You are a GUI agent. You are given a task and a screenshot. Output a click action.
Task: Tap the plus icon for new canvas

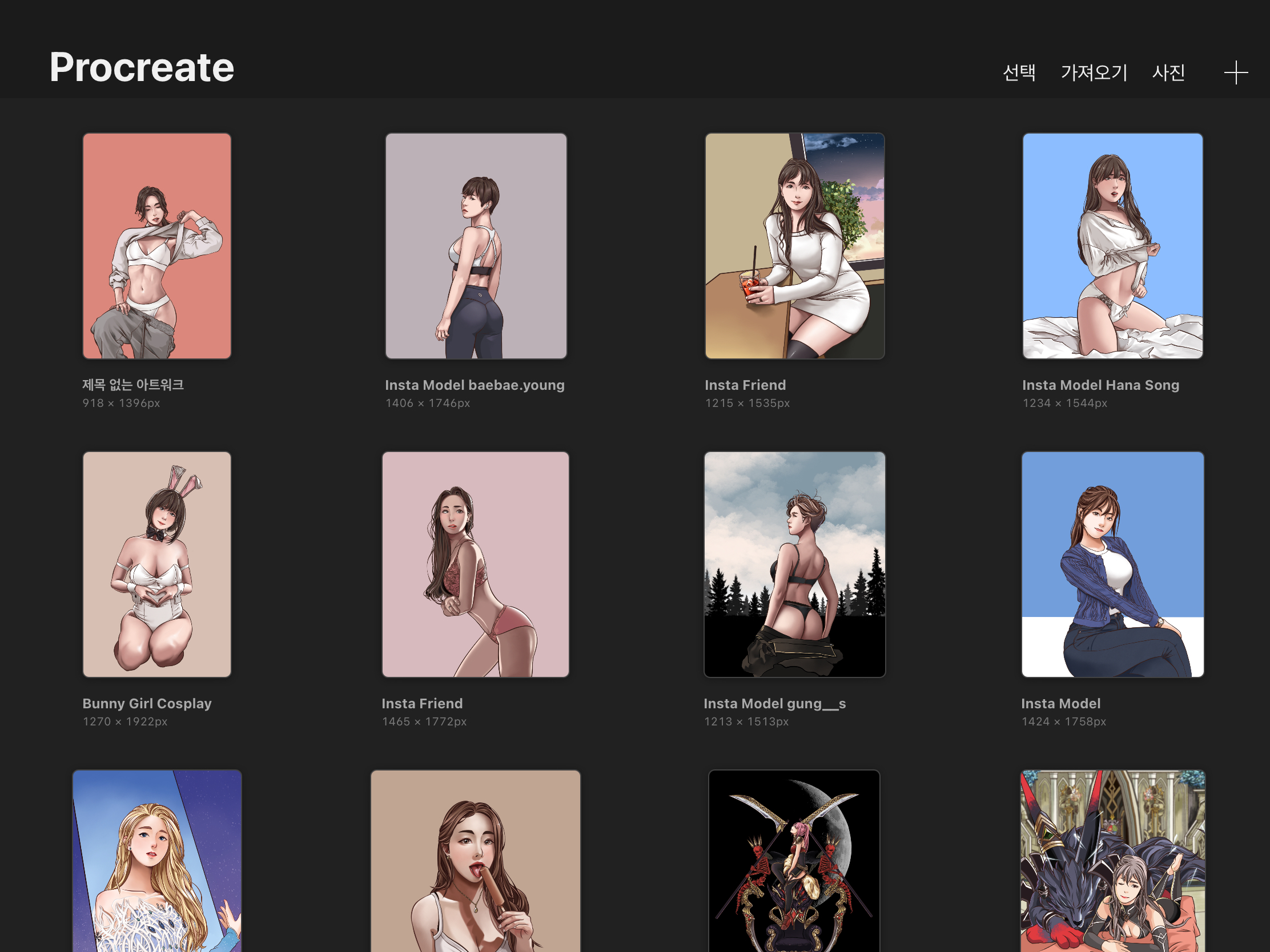pyautogui.click(x=1235, y=73)
